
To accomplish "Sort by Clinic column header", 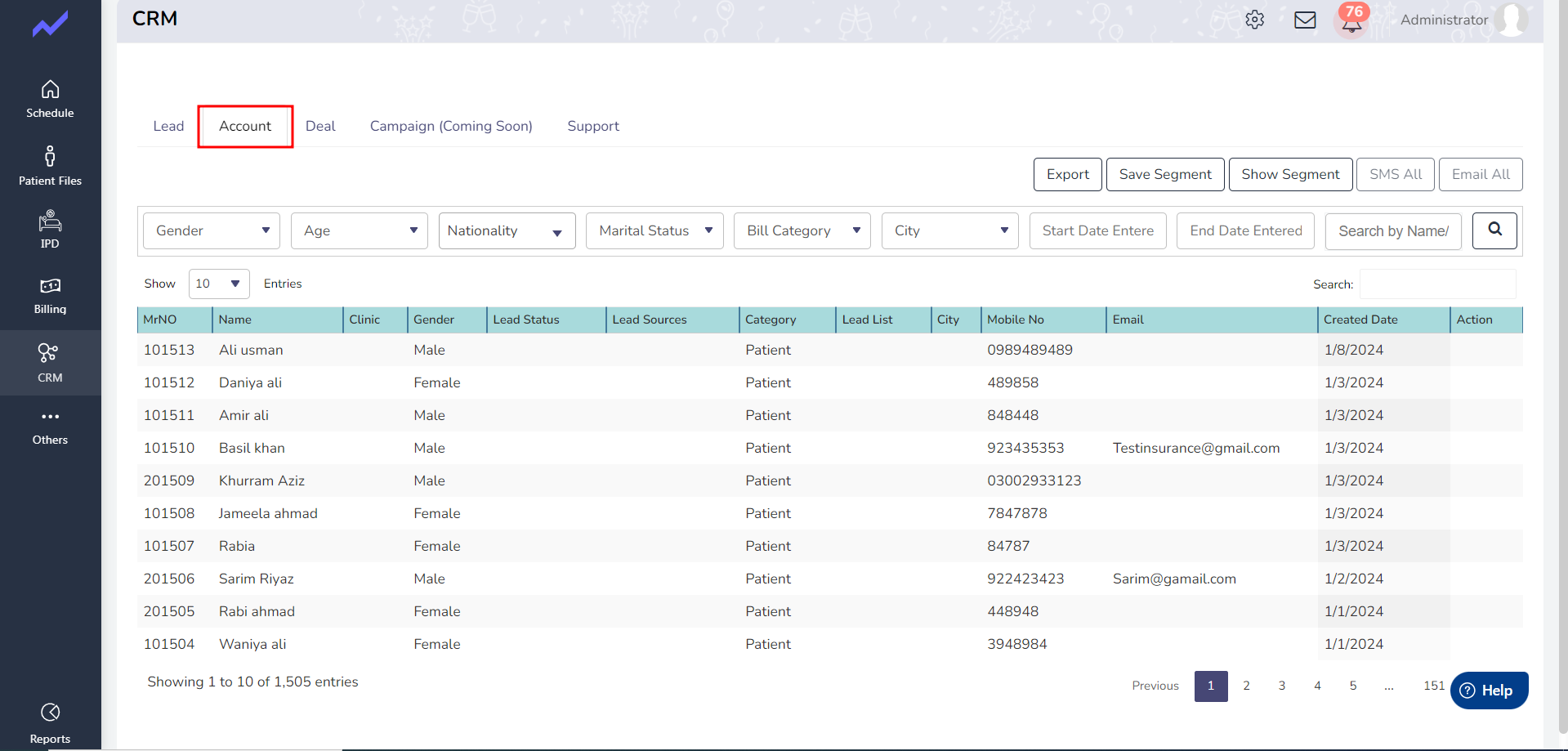I will (375, 320).
